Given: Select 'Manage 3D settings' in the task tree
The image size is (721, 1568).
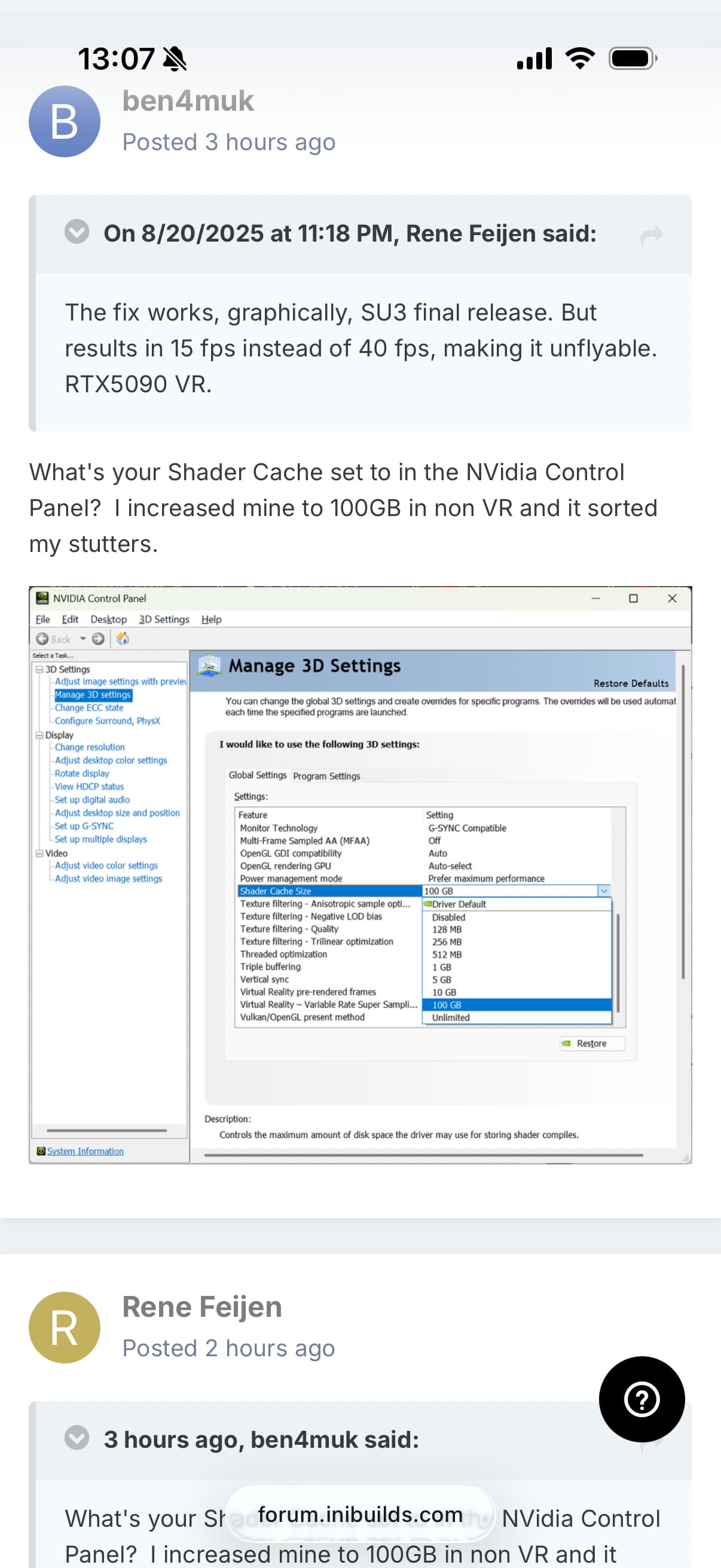Looking at the screenshot, I should pyautogui.click(x=93, y=694).
